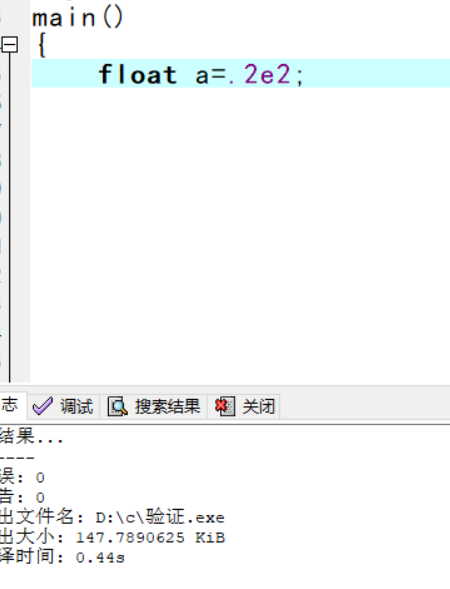
Task: Collapse the main function code fold marker
Action: 10,45
